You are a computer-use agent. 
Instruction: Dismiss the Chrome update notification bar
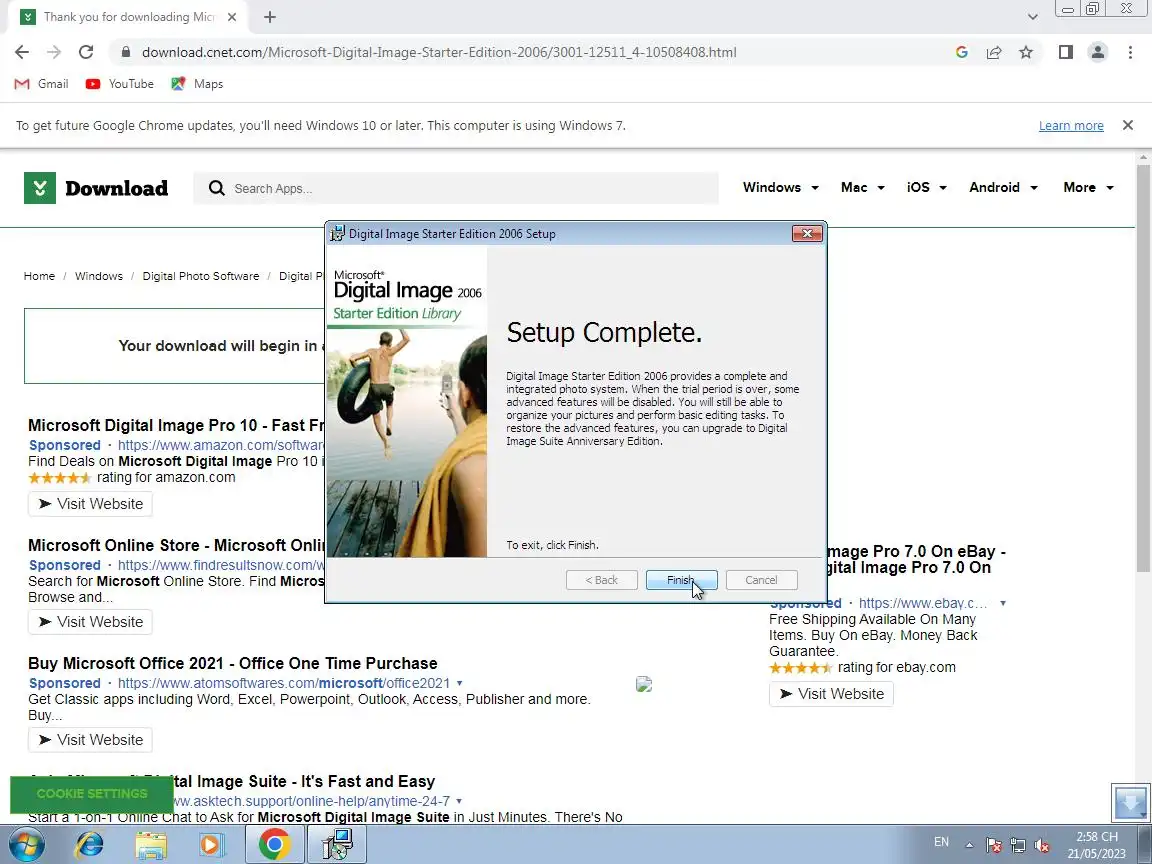1128,126
